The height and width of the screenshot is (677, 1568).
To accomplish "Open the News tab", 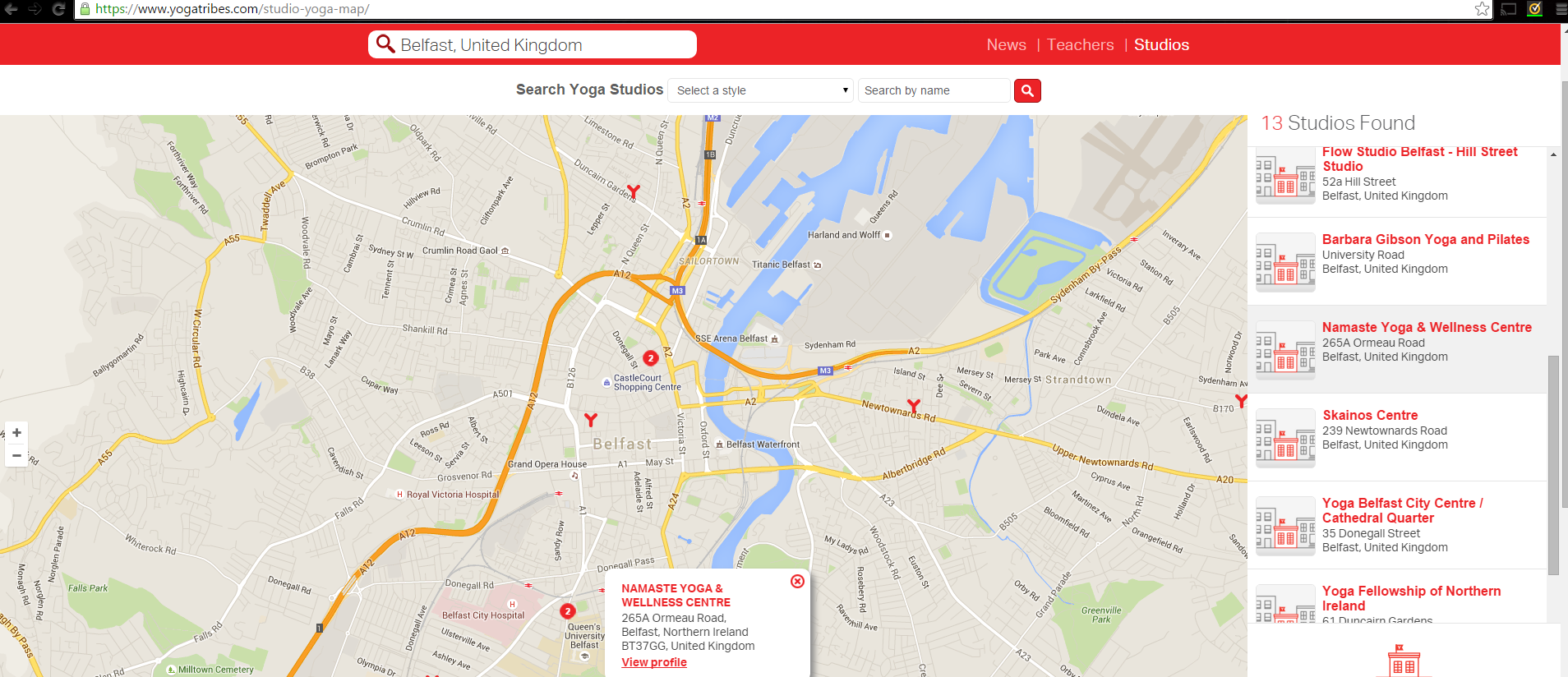I will tap(1006, 44).
